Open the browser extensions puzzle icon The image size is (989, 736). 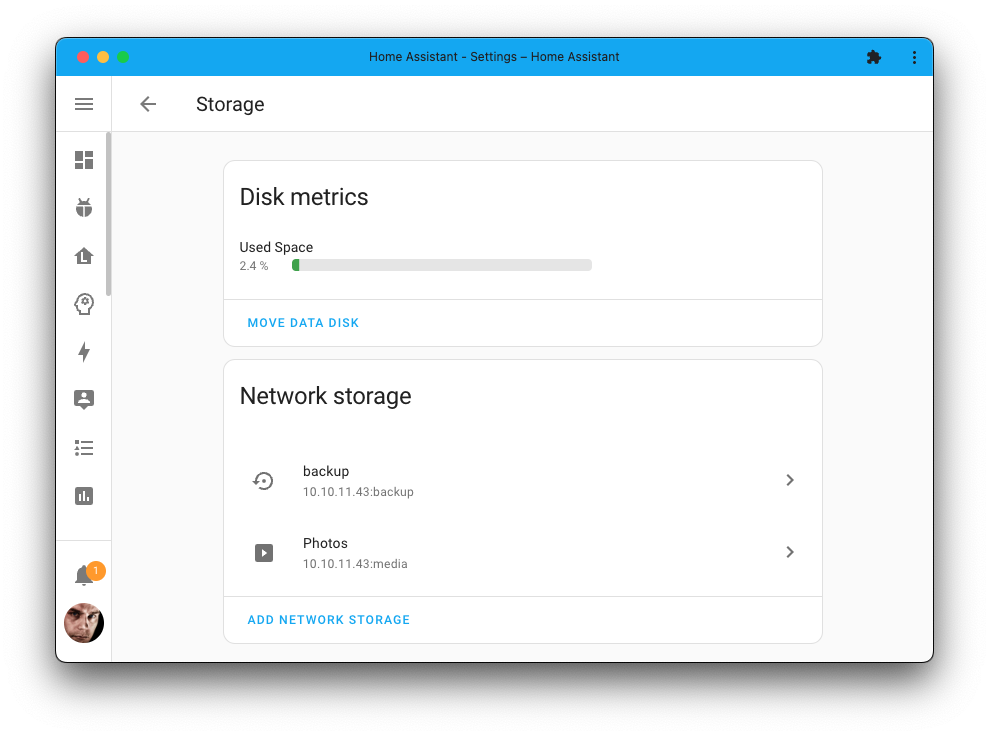point(874,57)
